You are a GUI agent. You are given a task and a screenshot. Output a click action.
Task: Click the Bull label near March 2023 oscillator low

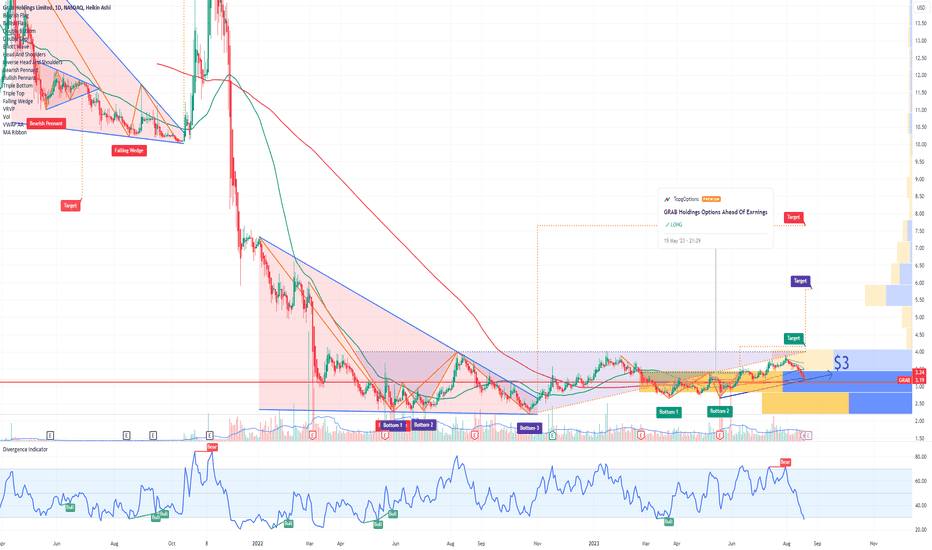(x=669, y=522)
